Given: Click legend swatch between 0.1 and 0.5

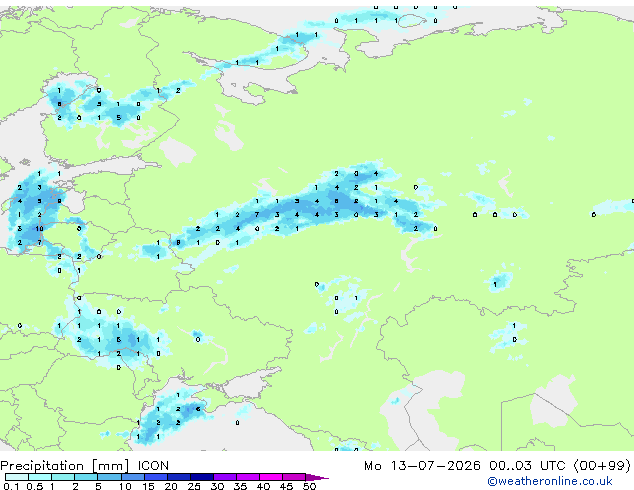Looking at the screenshot, I should (17, 477).
